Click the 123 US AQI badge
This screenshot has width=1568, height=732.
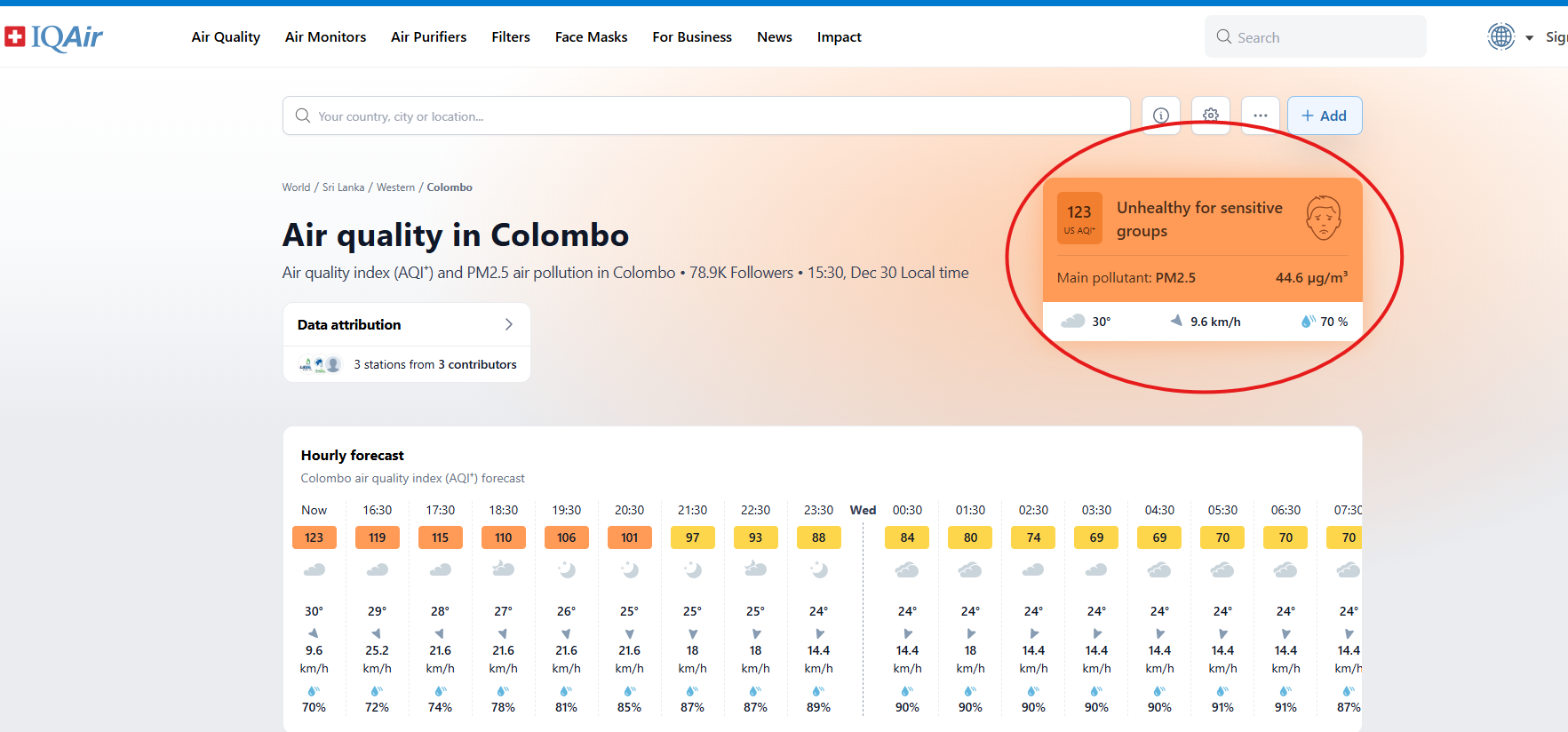coord(1079,218)
